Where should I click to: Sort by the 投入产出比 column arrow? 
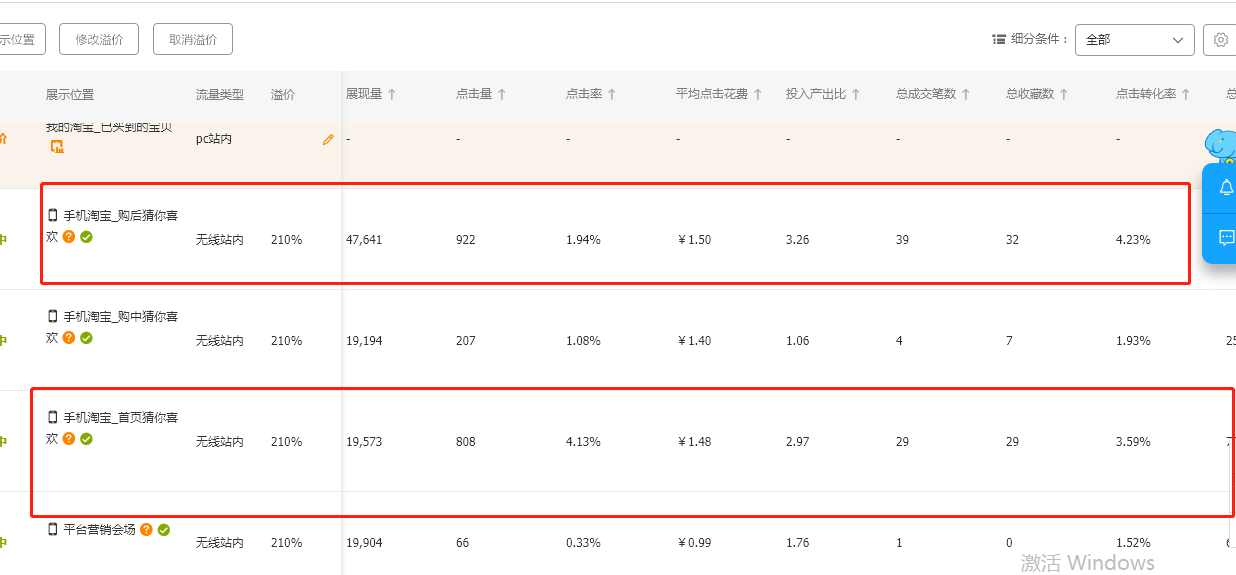856,94
